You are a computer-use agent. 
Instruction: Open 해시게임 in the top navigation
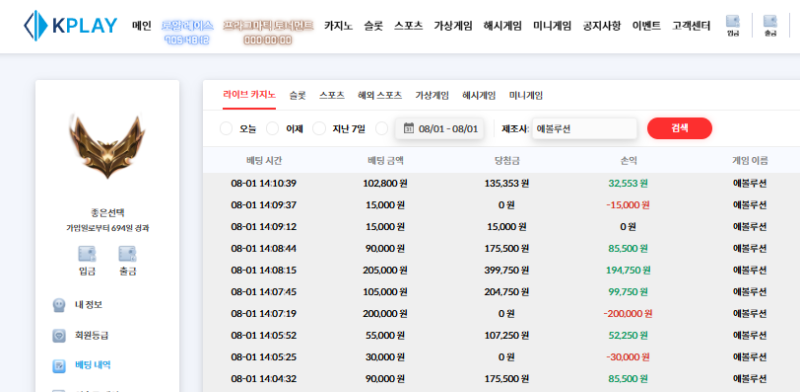coord(503,26)
